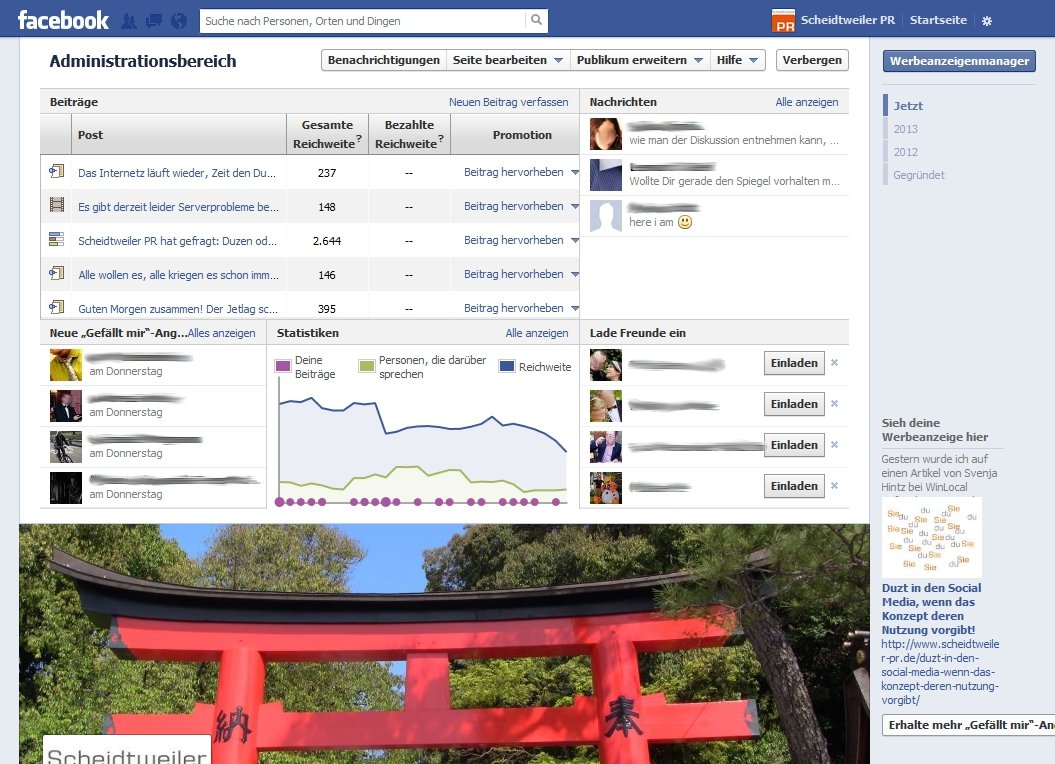Screen dimensions: 1055x764
Task: Open first message sender avatar
Action: pyautogui.click(x=606, y=134)
